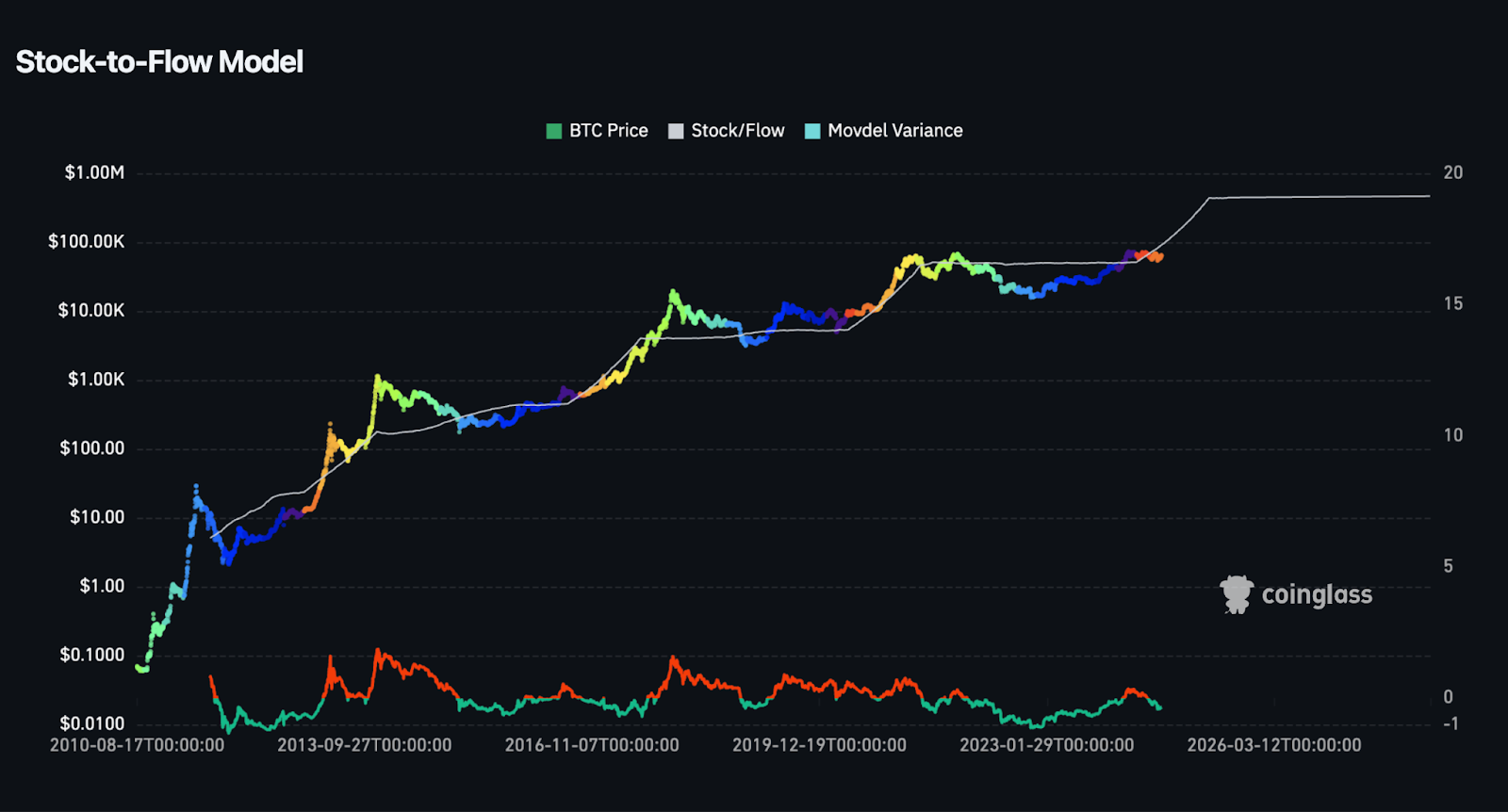This screenshot has width=1508, height=812.
Task: Click the right axis value 0
Action: coord(1449,697)
